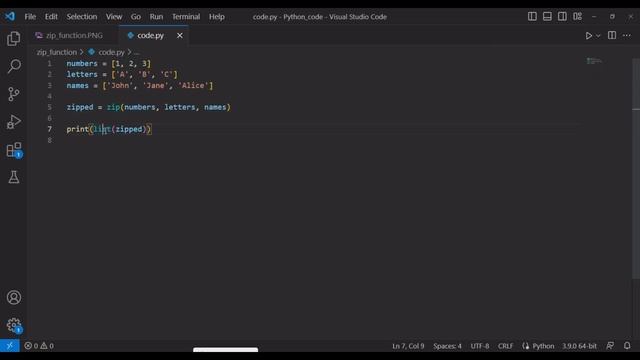The image size is (640, 360).
Task: Click the print call on line 7
Action: (78, 129)
